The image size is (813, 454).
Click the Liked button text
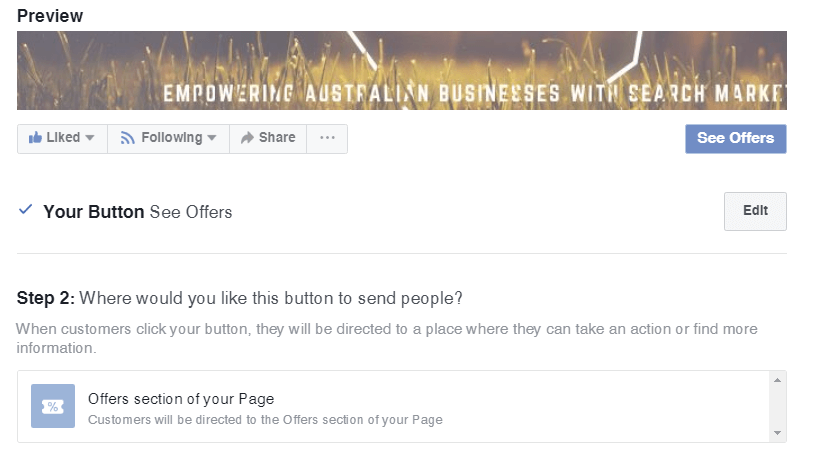pos(63,137)
